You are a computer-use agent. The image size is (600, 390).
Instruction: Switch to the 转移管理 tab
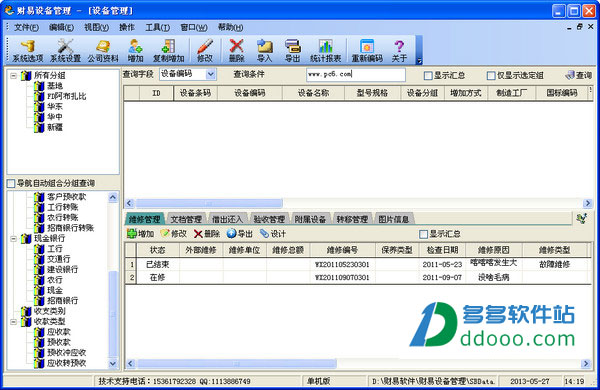pyautogui.click(x=352, y=219)
